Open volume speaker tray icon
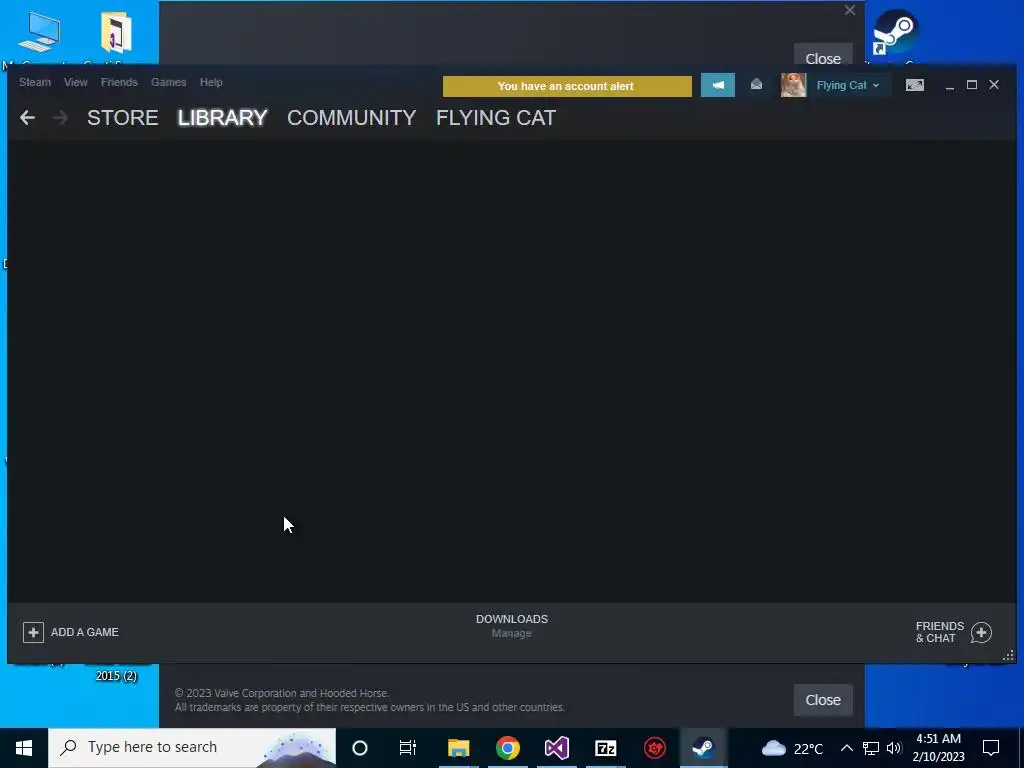The width and height of the screenshot is (1024, 768). pos(894,748)
